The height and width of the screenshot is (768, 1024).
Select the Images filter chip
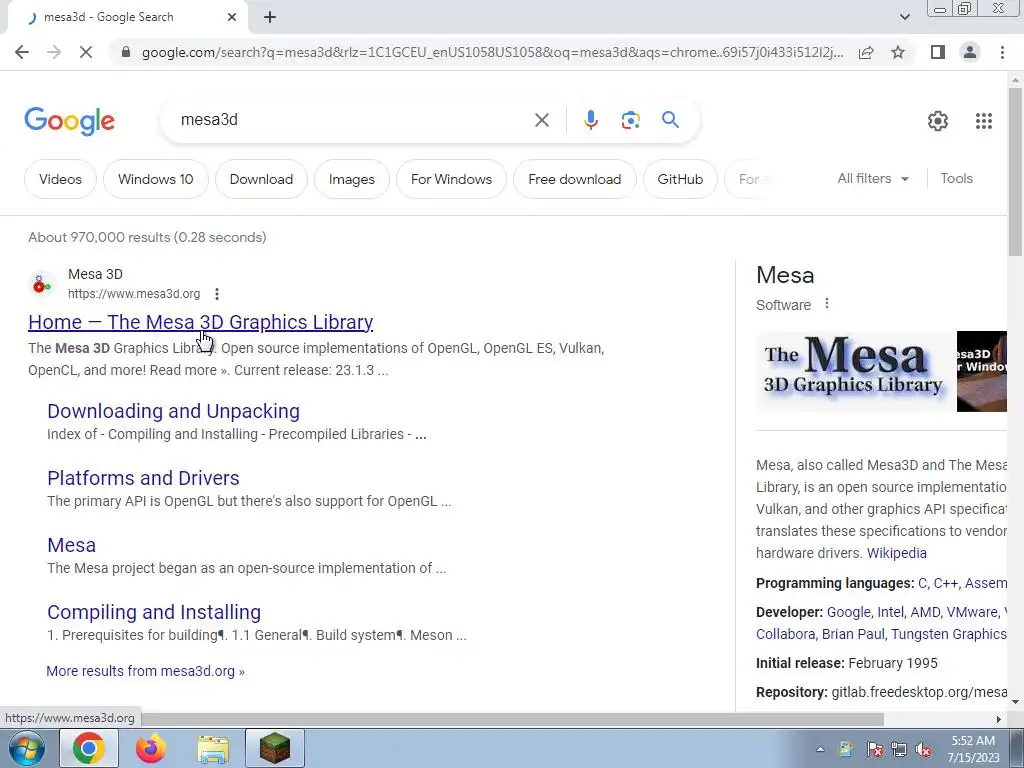tap(351, 179)
